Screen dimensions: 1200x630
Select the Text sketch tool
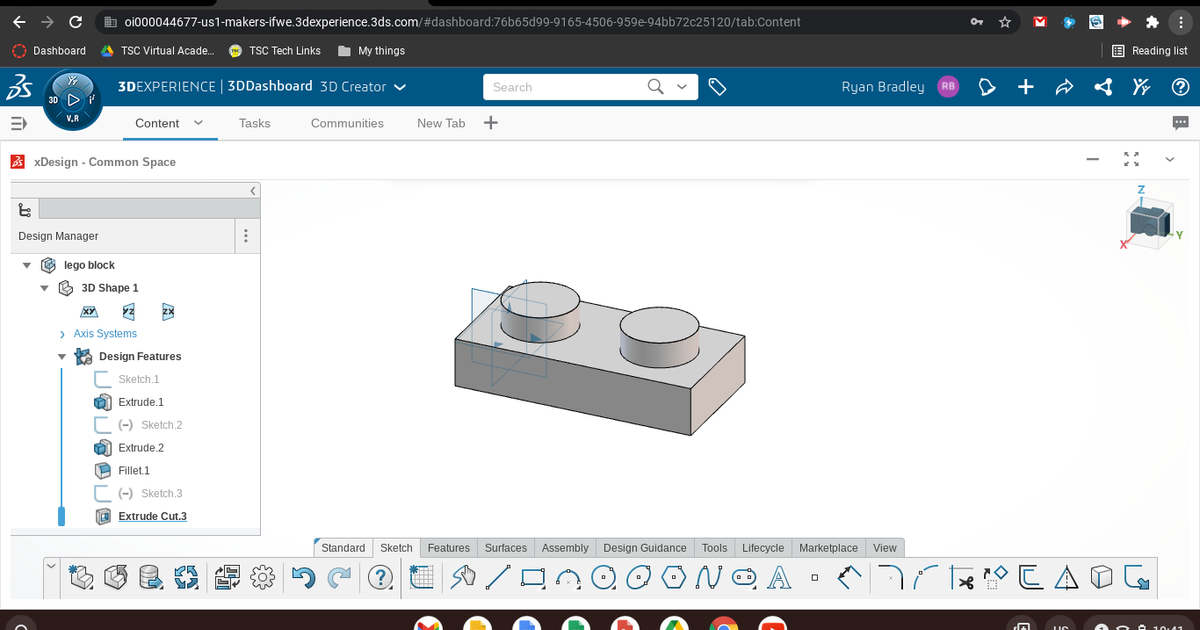(779, 577)
